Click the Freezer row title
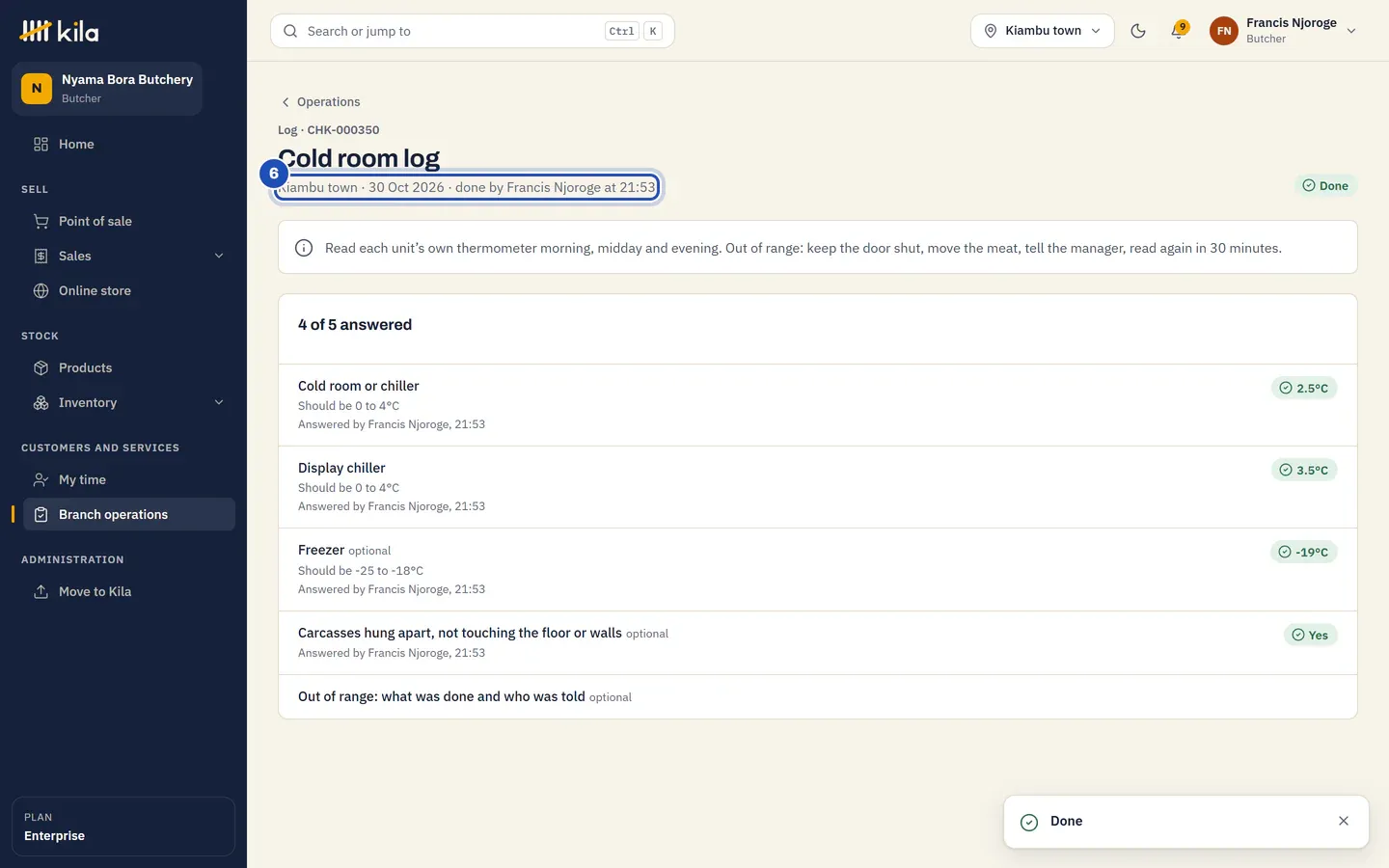 [x=321, y=550]
